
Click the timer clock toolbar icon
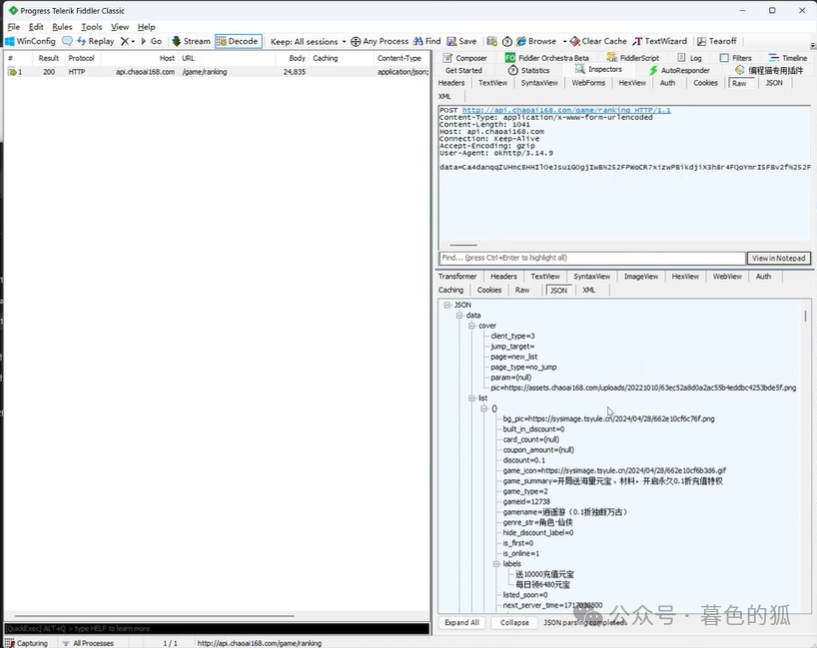pos(507,41)
